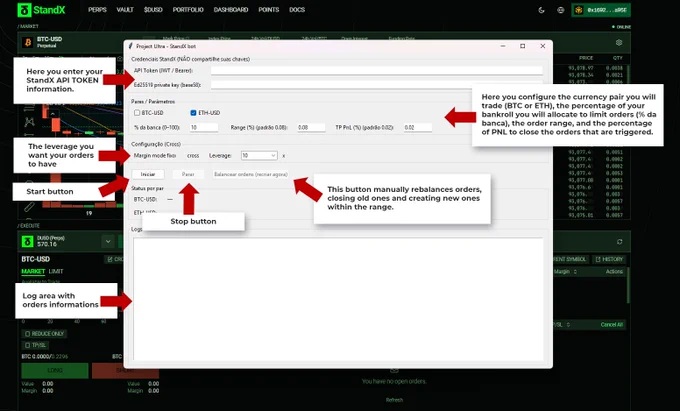Open the language globe icon in the header
Screen dimensions: 680x411
pyautogui.click(x=561, y=10)
